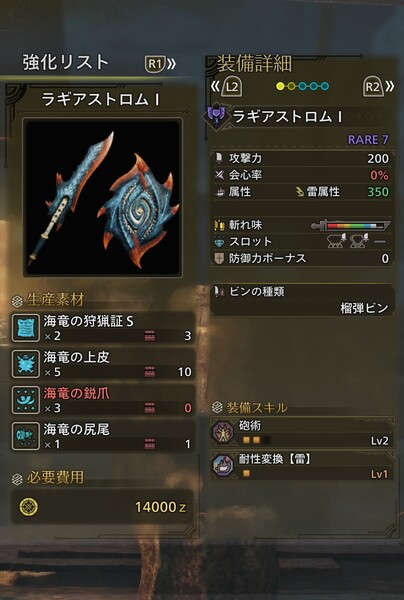404x600 pixels.
Task: Click the 砲術 skill icon
Action: pos(223,432)
